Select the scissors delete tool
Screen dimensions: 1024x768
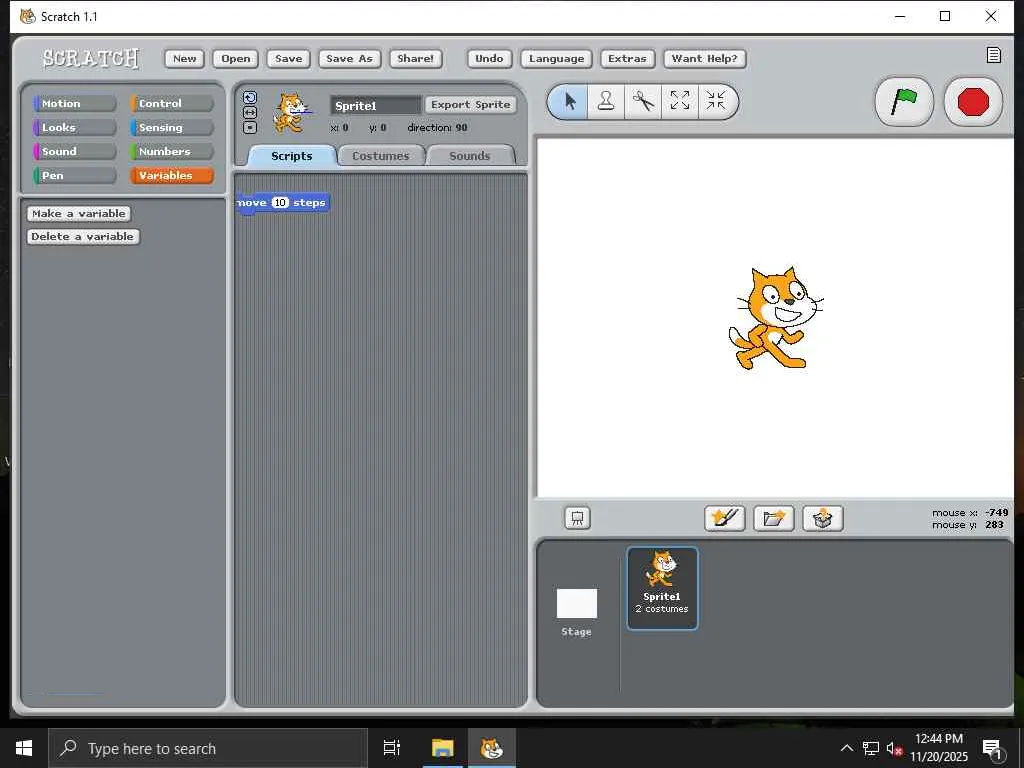(x=643, y=102)
